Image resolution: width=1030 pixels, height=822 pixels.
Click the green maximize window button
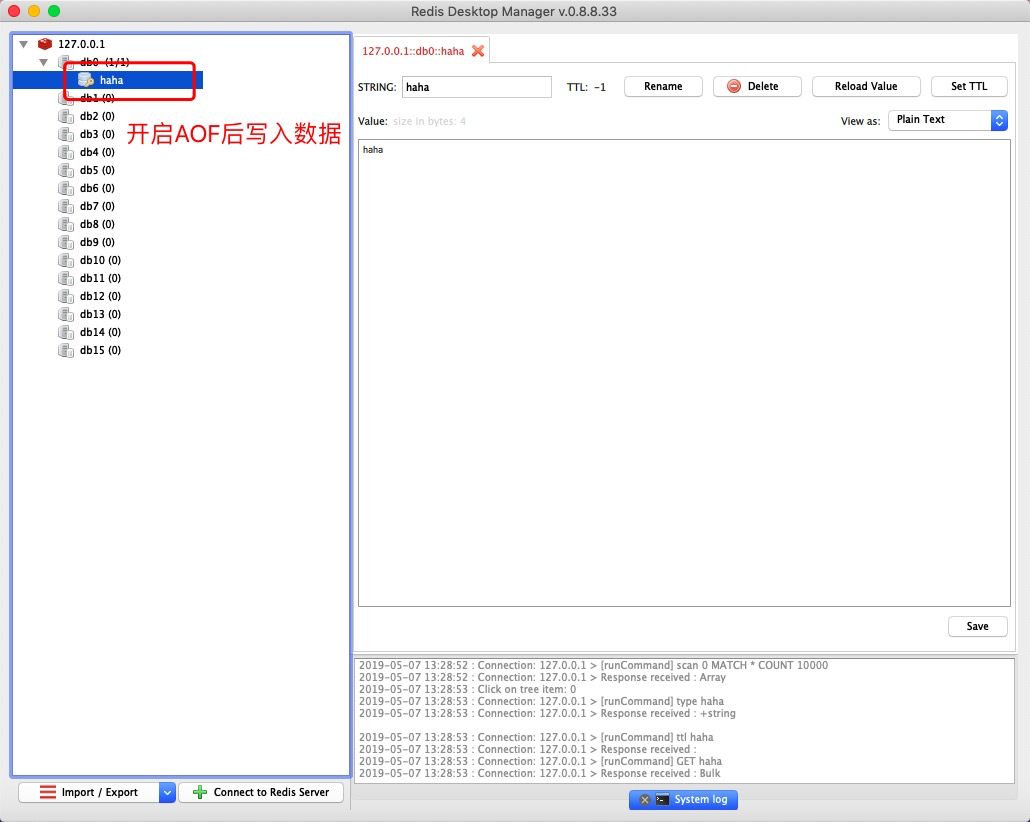pos(54,11)
